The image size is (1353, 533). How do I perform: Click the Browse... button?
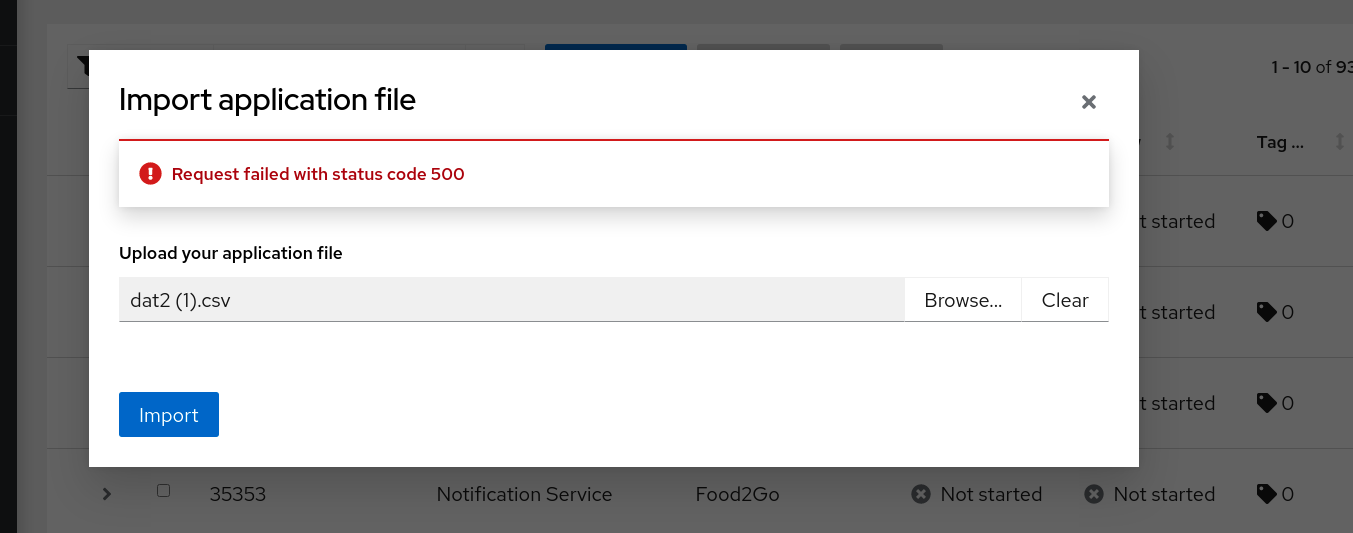tap(963, 300)
